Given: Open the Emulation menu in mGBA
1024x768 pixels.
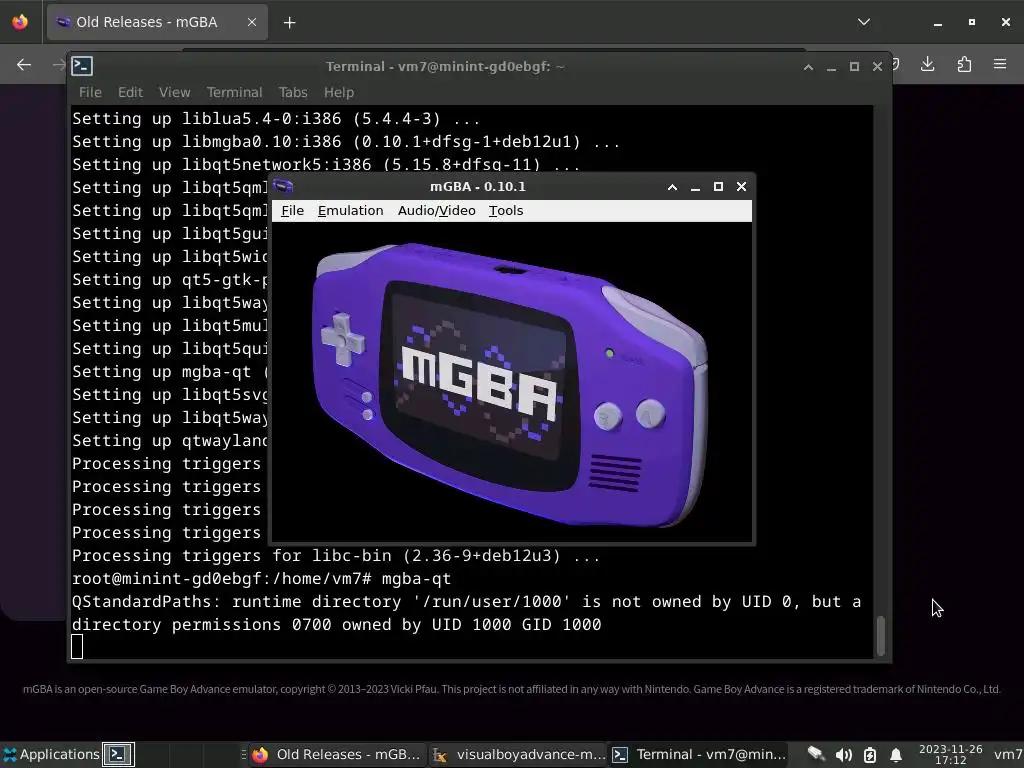Looking at the screenshot, I should (350, 210).
